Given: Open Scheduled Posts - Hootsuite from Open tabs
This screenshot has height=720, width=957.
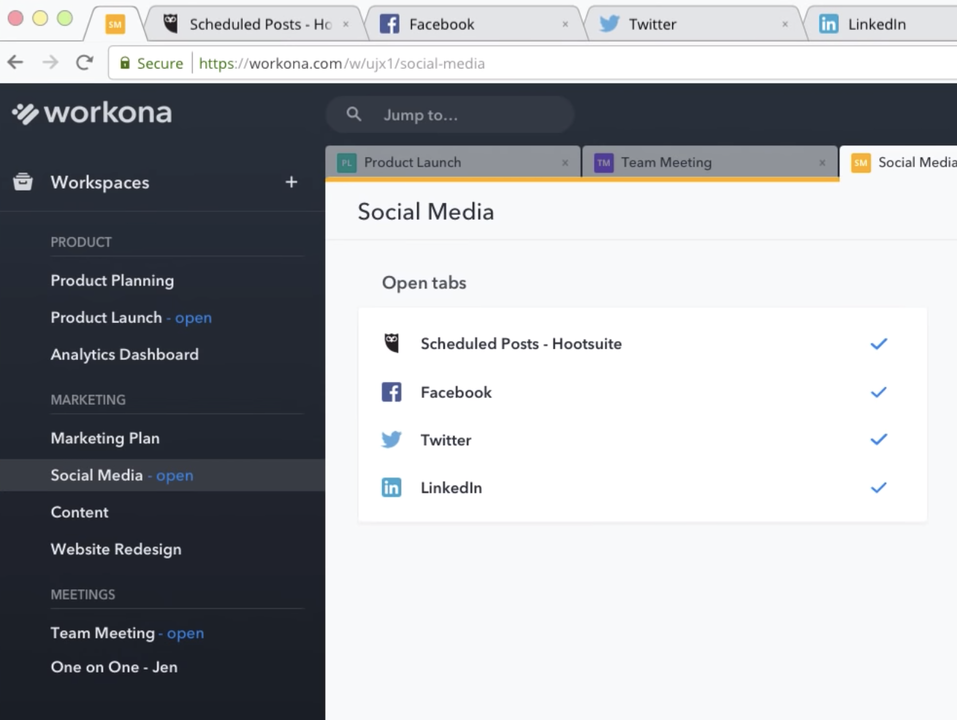Looking at the screenshot, I should click(x=521, y=344).
